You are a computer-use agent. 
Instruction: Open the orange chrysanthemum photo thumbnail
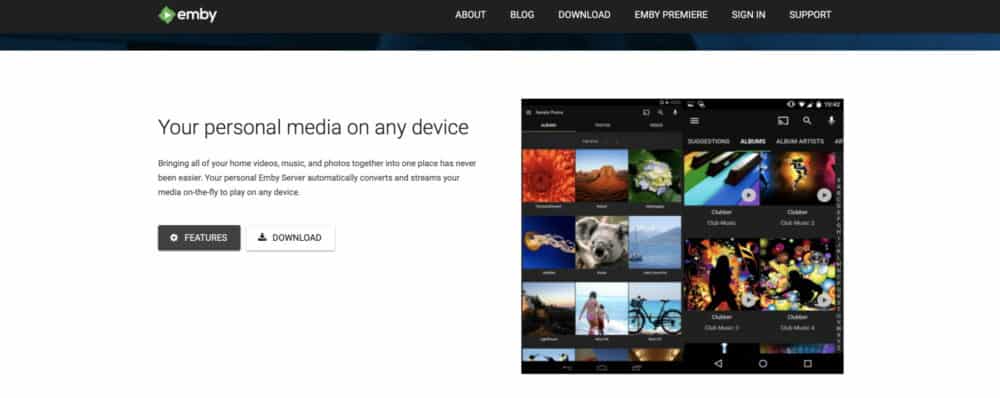click(x=548, y=175)
